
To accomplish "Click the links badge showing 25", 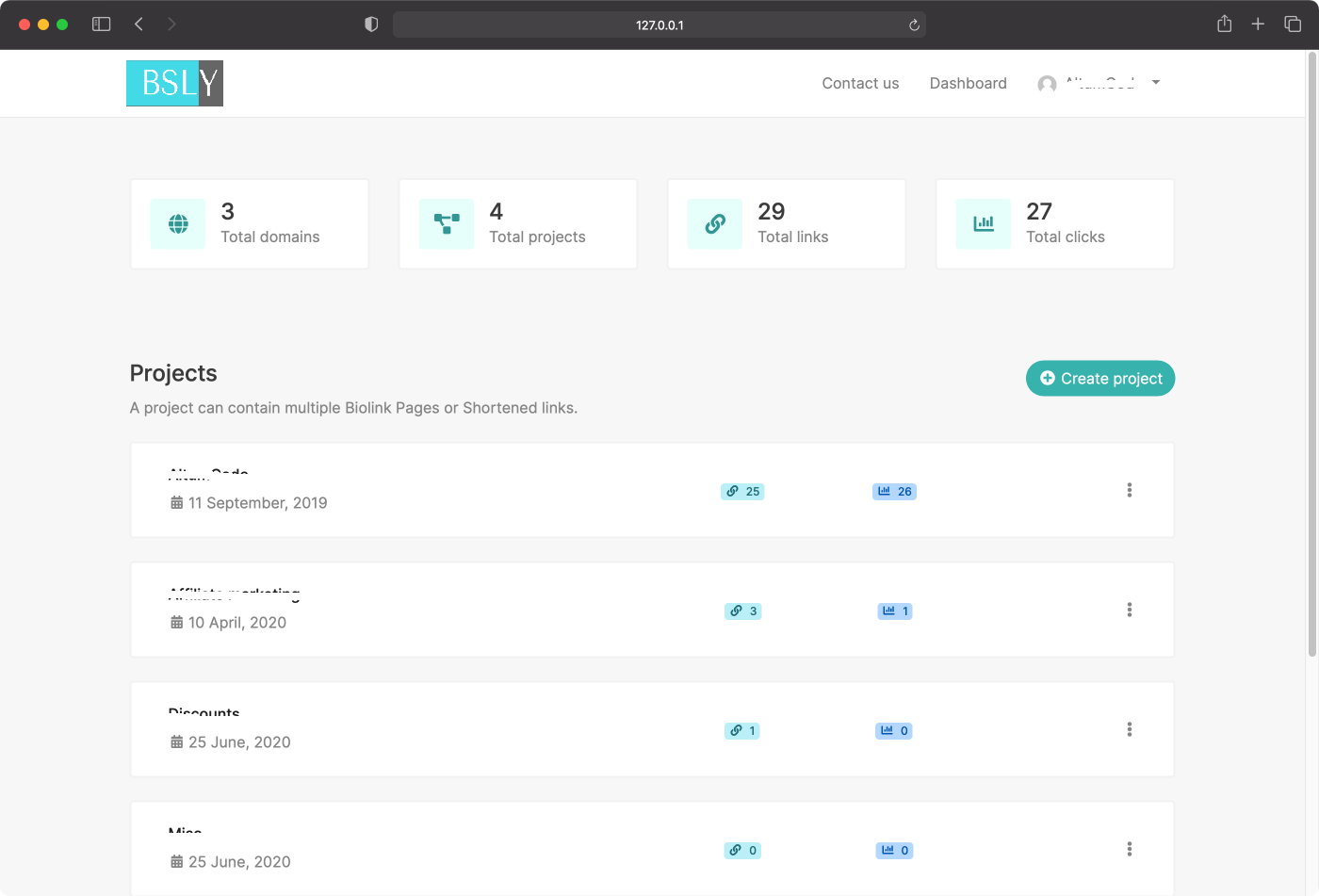I will pos(742,491).
